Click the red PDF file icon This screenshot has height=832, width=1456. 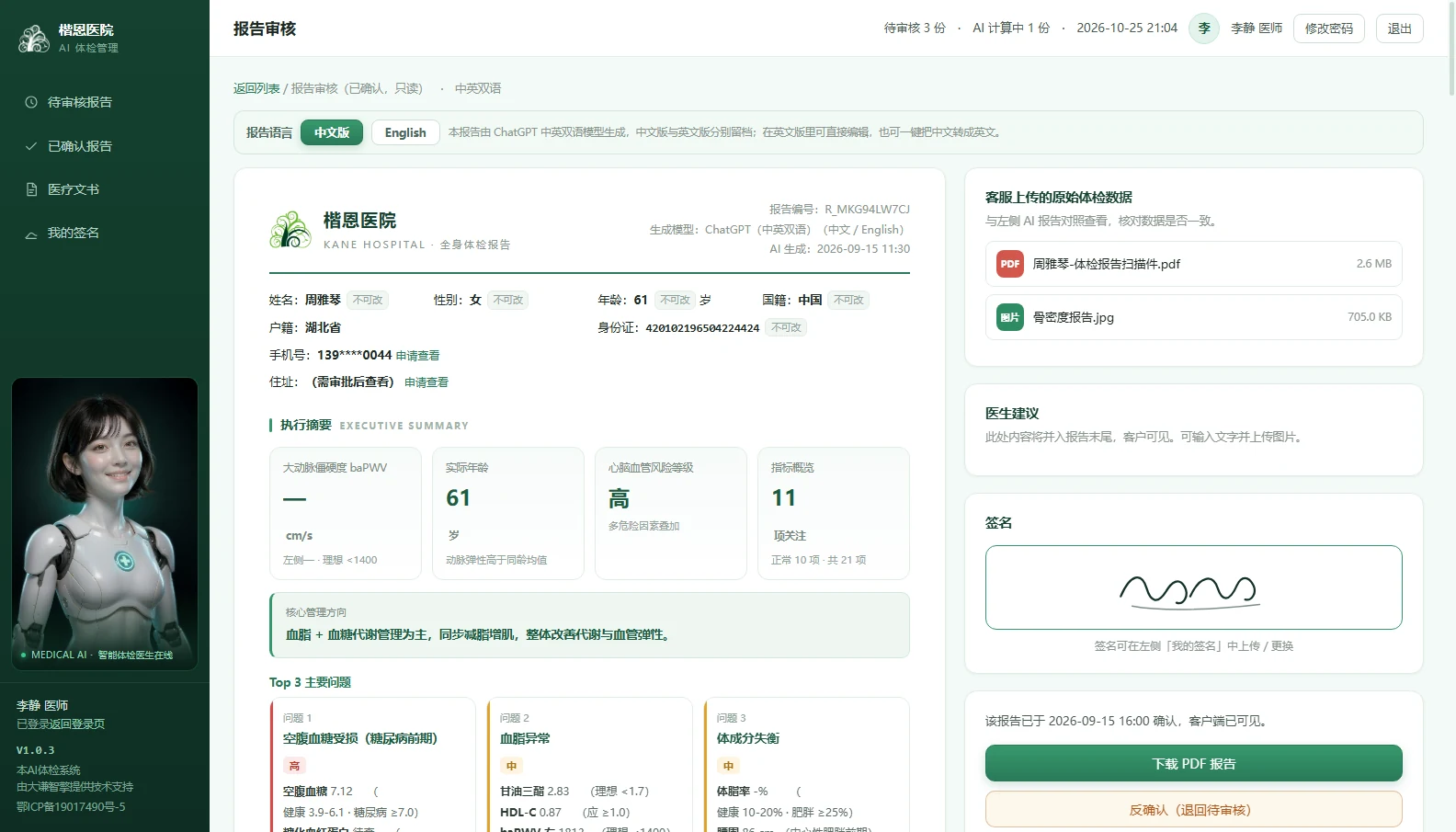[x=1010, y=264]
